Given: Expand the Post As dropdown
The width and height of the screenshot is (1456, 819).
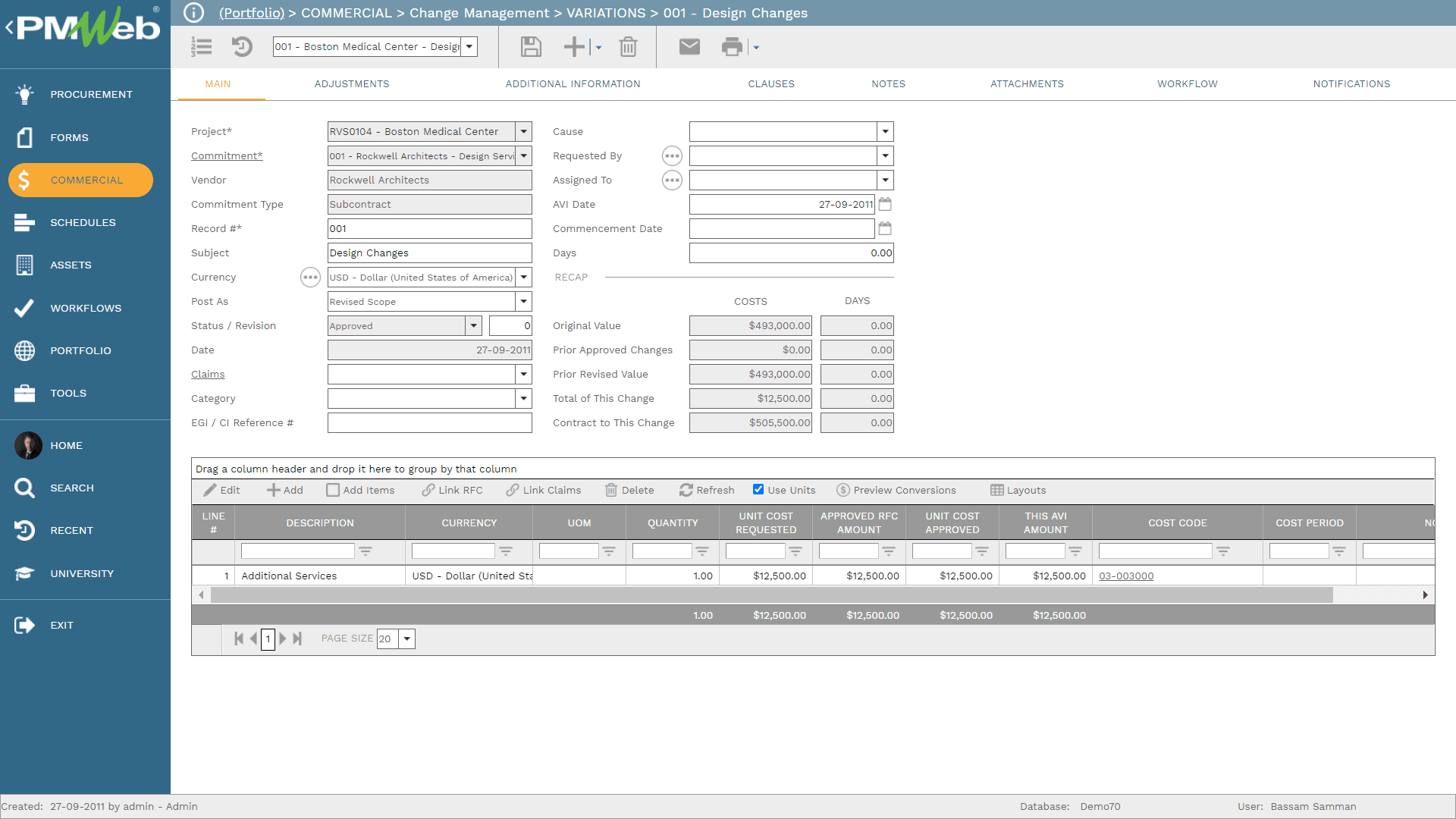Looking at the screenshot, I should pyautogui.click(x=524, y=301).
